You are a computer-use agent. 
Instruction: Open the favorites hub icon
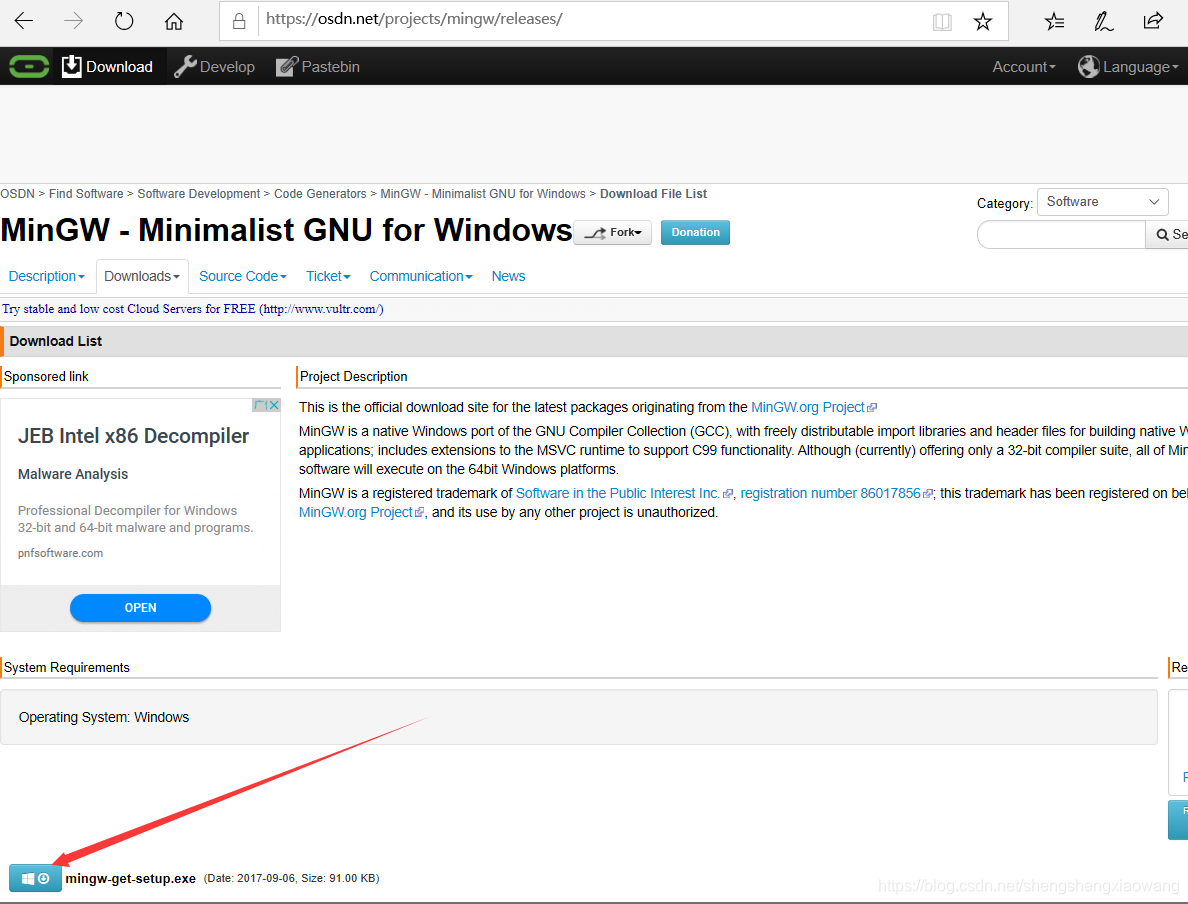pyautogui.click(x=1054, y=21)
